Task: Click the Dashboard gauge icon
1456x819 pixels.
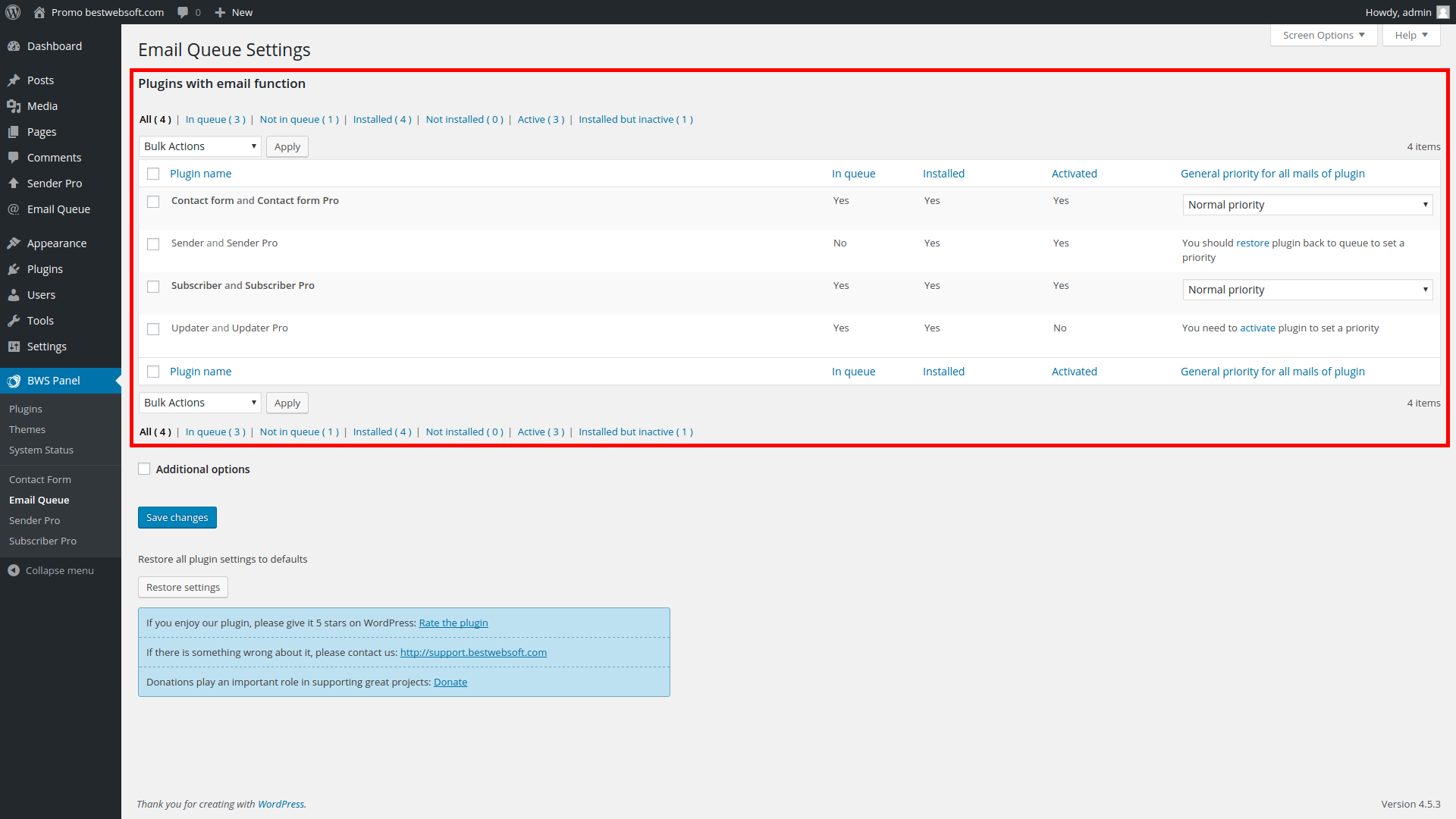Action: [x=14, y=46]
